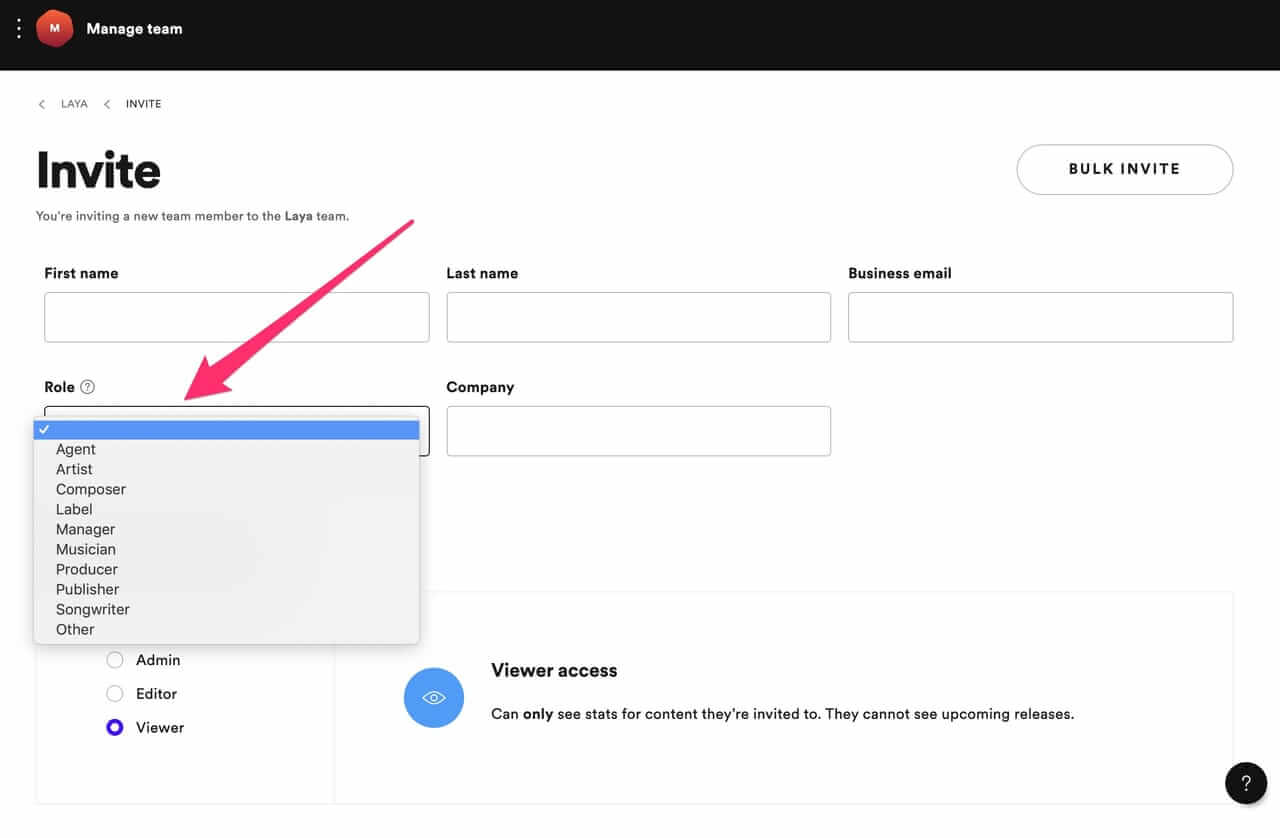1280x838 pixels.
Task: Click the Role help question mark icon
Action: point(87,387)
